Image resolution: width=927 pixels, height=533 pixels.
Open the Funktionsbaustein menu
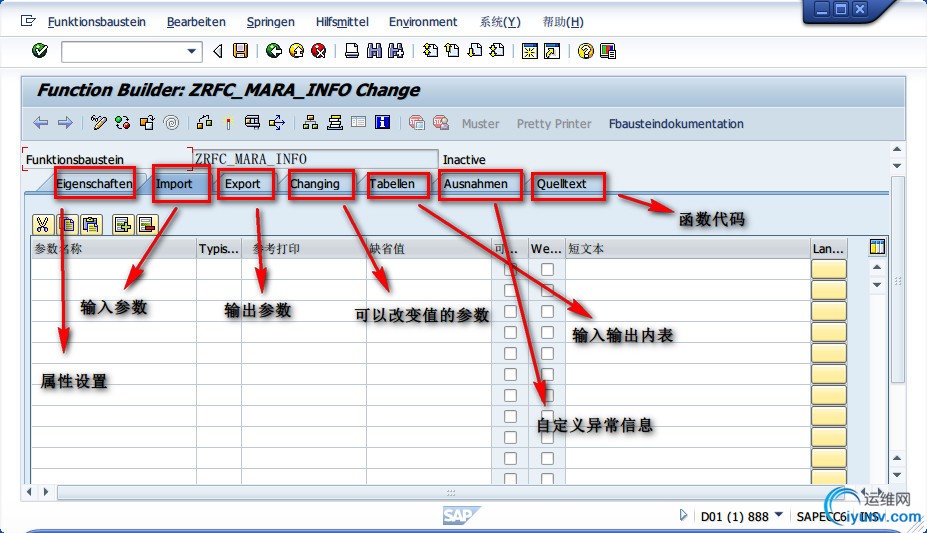[x=96, y=22]
